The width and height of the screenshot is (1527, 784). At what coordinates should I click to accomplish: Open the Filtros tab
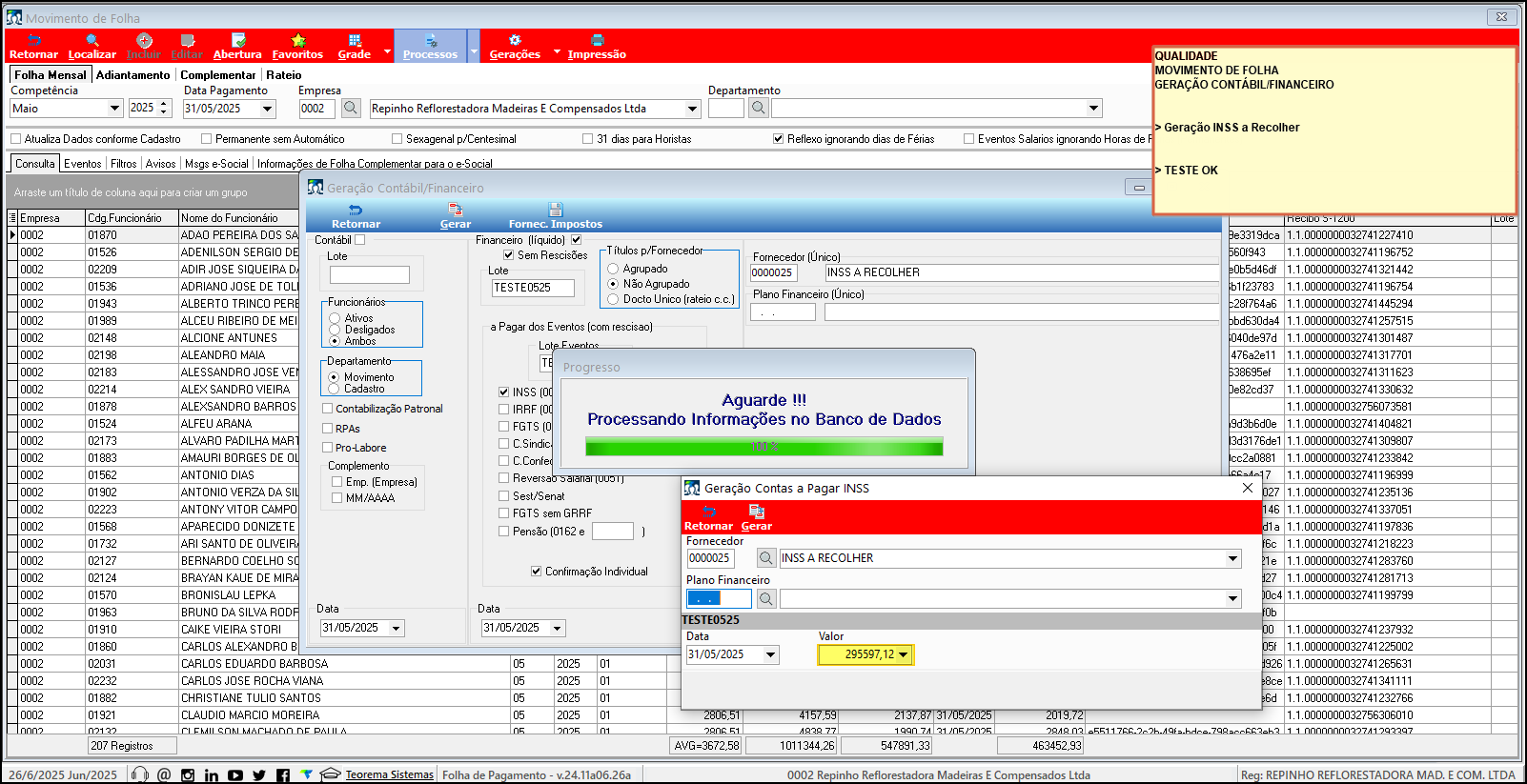tap(124, 164)
